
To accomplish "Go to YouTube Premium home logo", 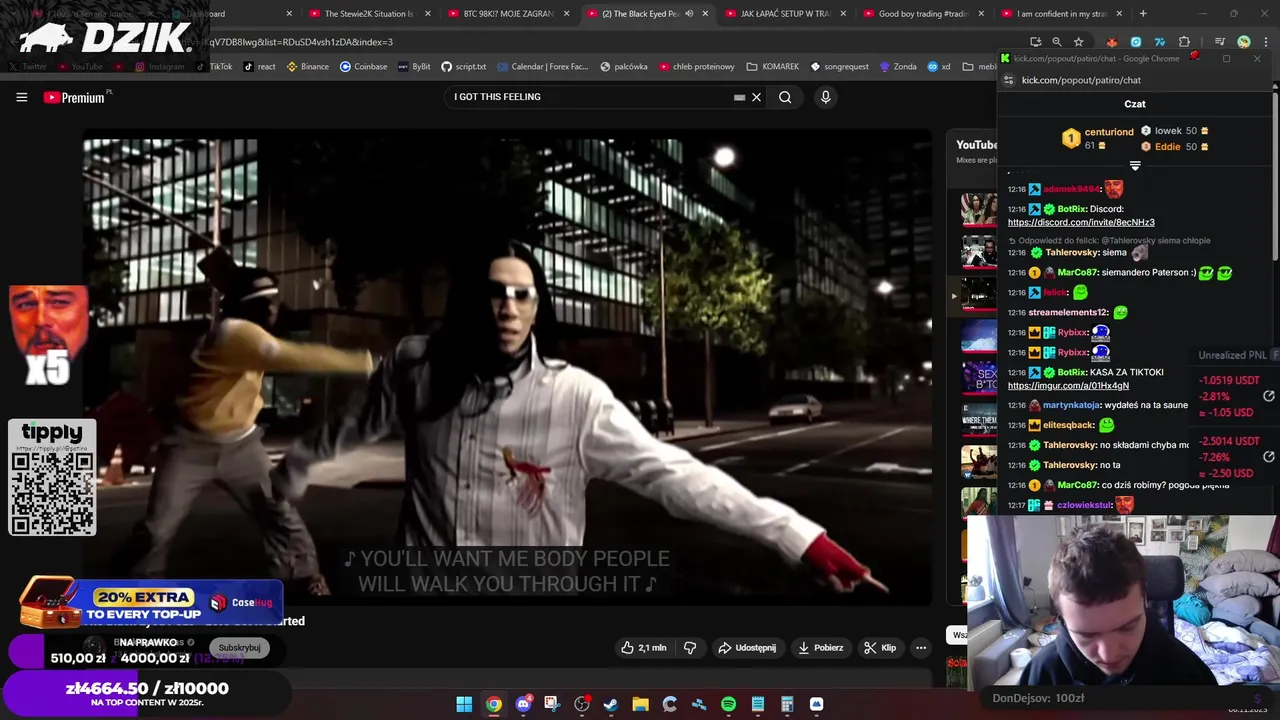I will [76, 97].
